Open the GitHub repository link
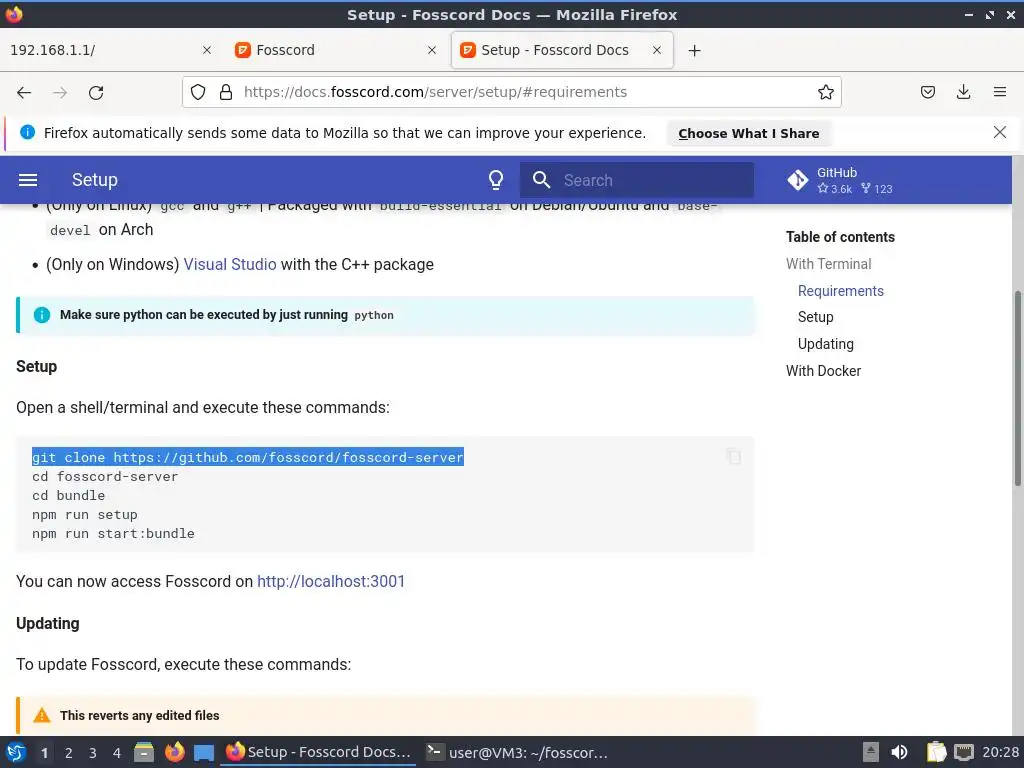Viewport: 1024px width, 768px height. tap(839, 180)
